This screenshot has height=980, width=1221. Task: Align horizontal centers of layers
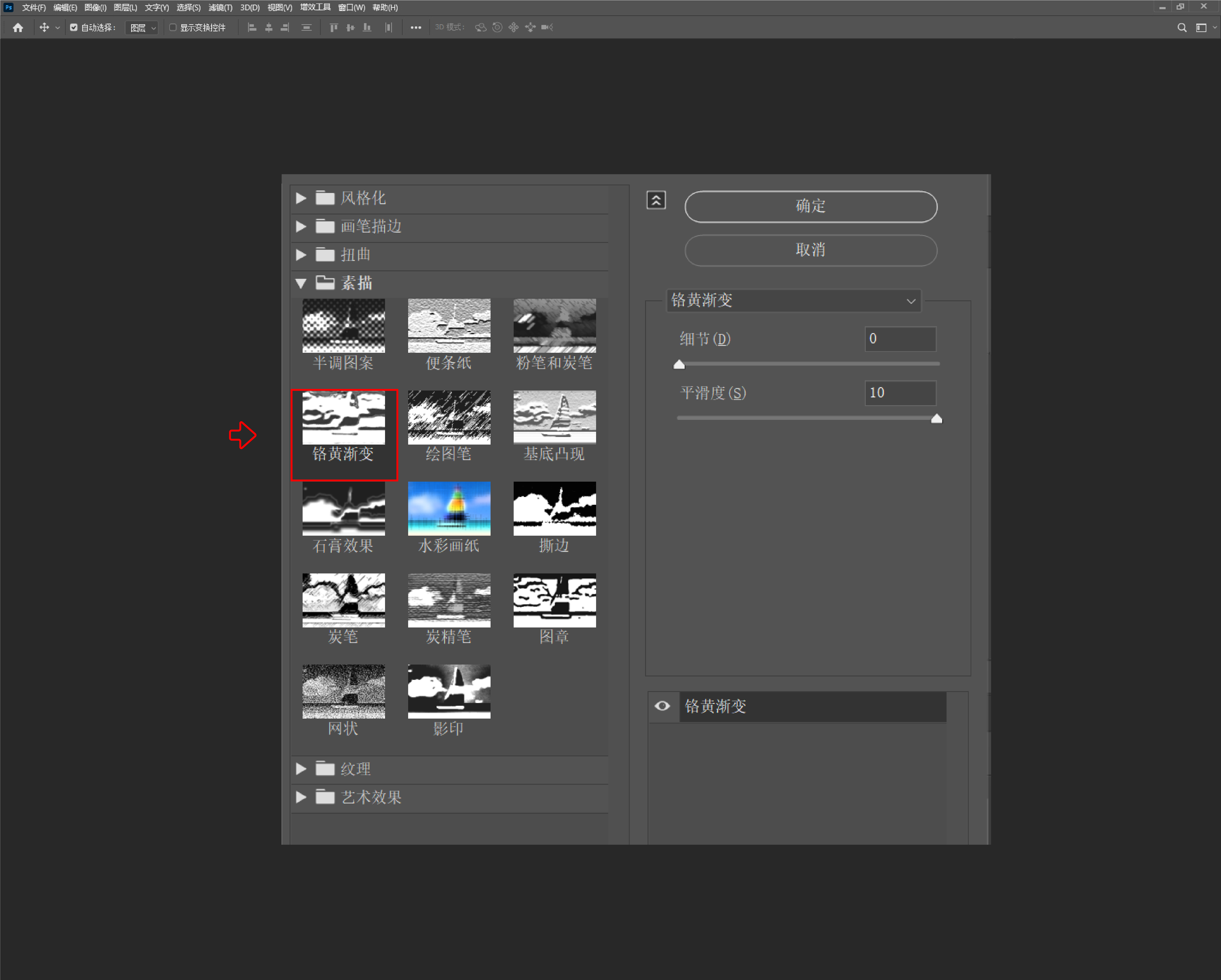(269, 27)
